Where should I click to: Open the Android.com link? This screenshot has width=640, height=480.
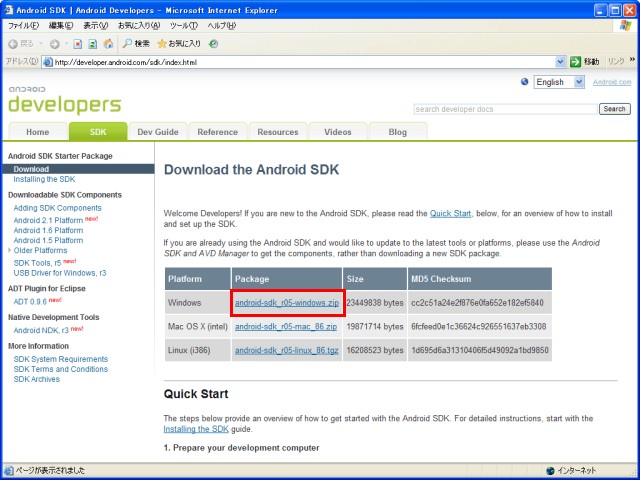[612, 82]
